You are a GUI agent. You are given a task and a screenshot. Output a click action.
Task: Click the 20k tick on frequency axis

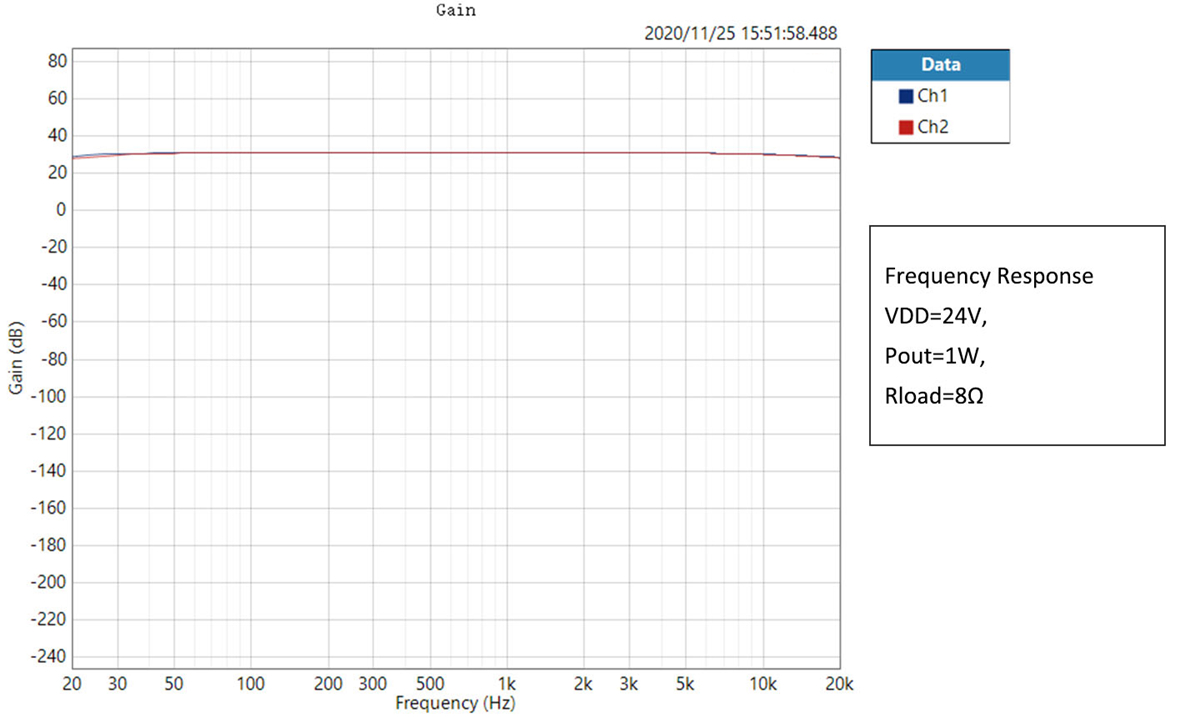[838, 684]
